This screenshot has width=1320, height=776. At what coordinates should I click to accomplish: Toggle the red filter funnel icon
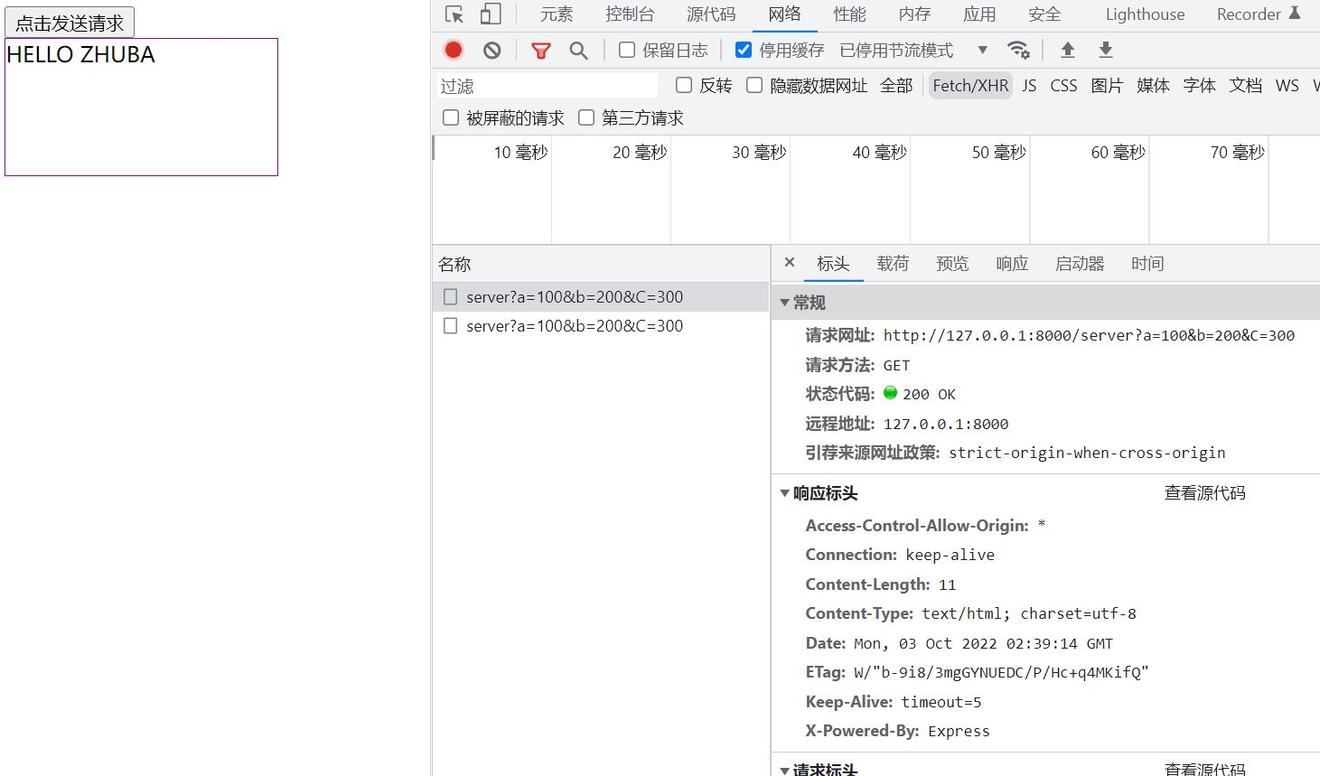tap(541, 50)
